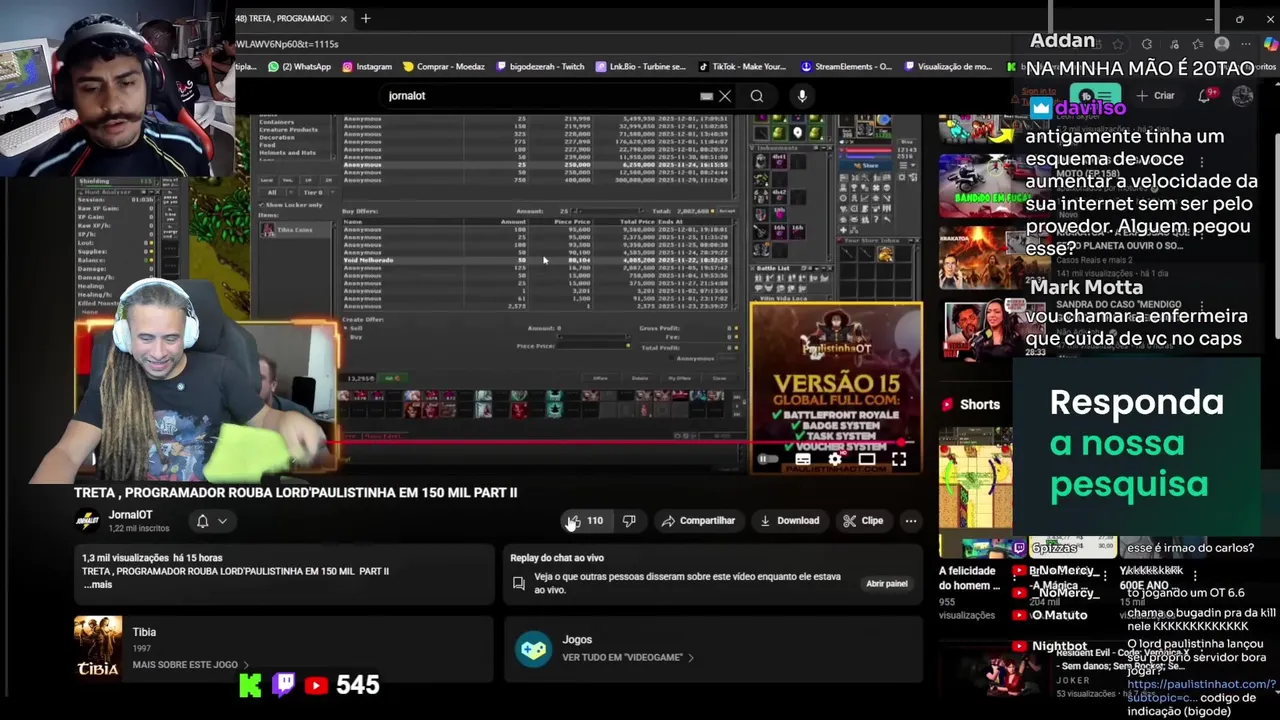Dislike the video with thumbs-down
Viewport: 1280px width, 720px height.
point(629,521)
